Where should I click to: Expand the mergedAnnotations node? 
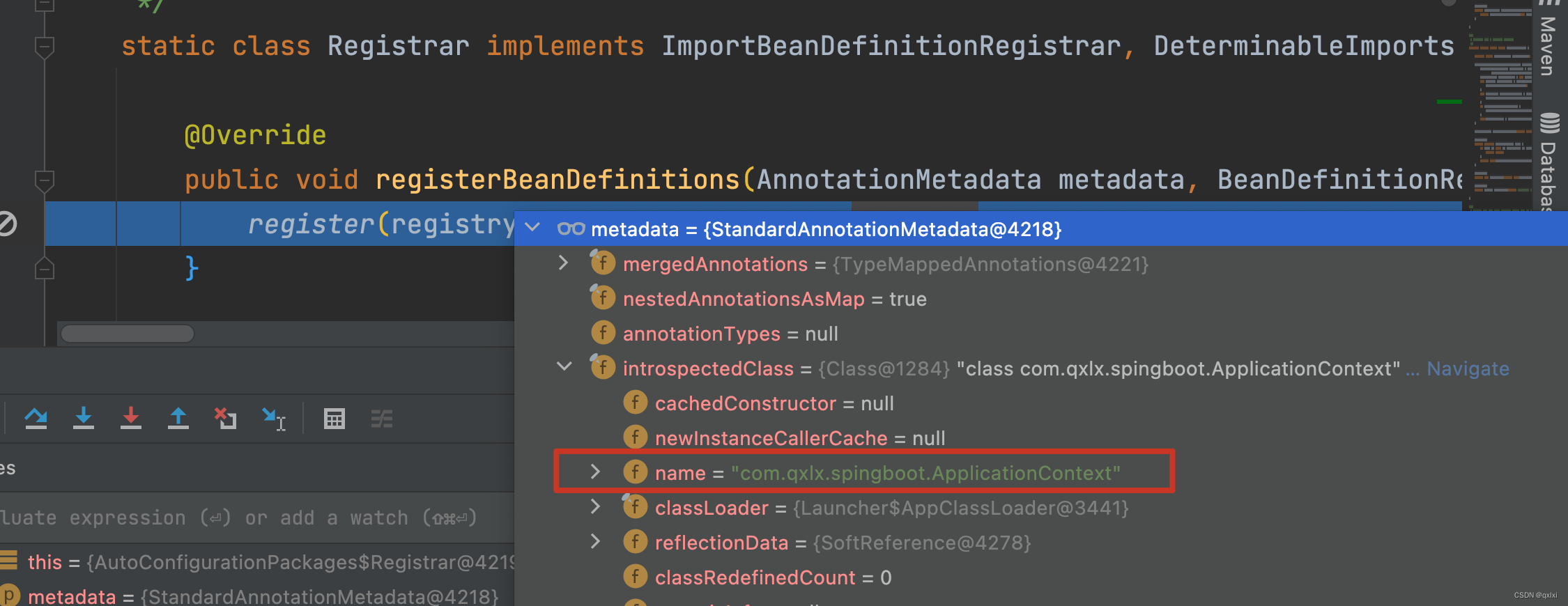click(563, 263)
